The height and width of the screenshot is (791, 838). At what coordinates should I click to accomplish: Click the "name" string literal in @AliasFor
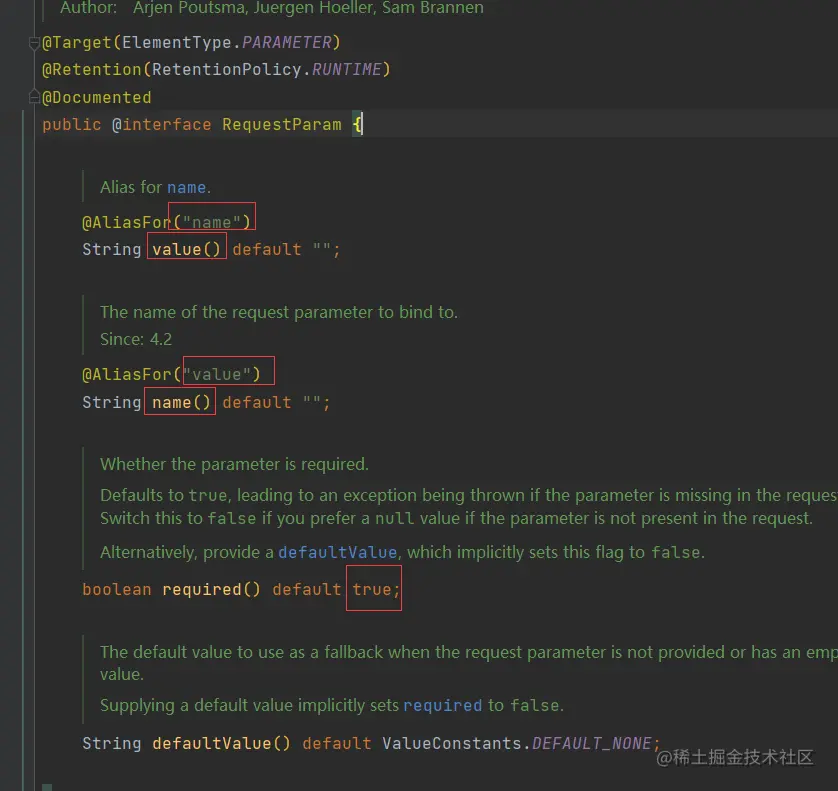212,222
